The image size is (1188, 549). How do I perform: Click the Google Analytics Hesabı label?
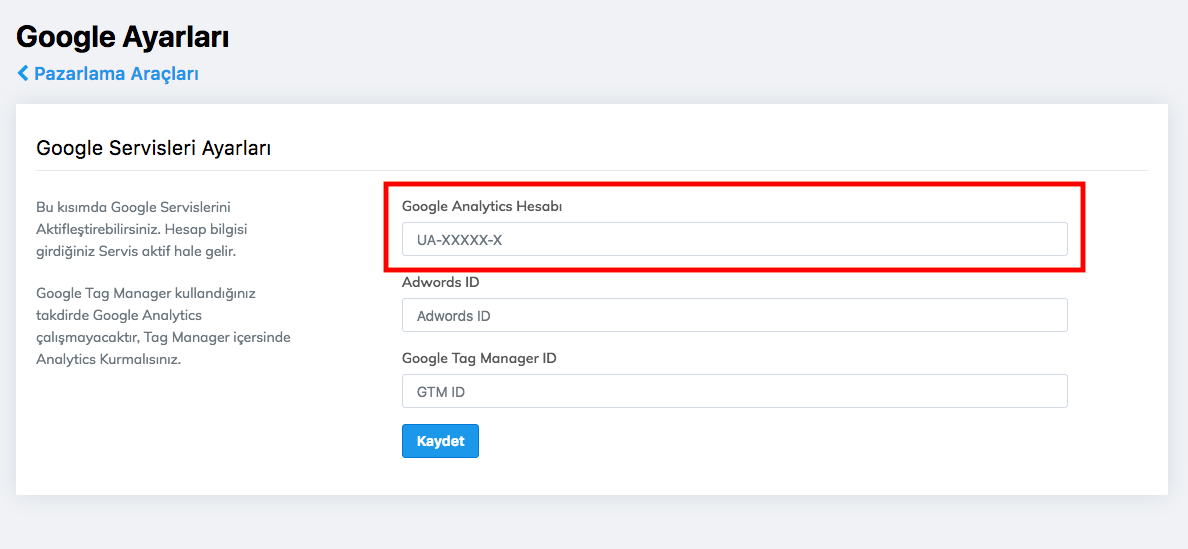[x=482, y=206]
